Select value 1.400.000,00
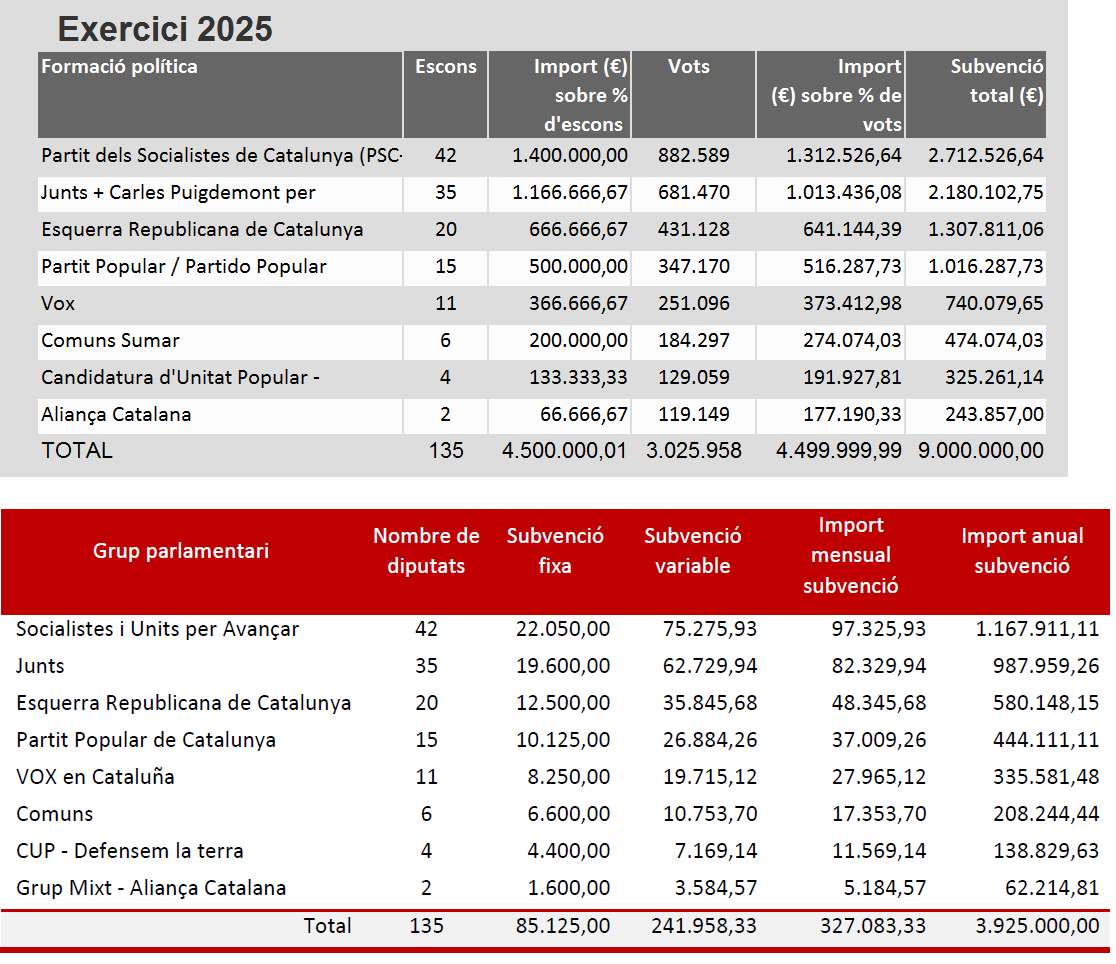The height and width of the screenshot is (964, 1116). pyautogui.click(x=570, y=156)
